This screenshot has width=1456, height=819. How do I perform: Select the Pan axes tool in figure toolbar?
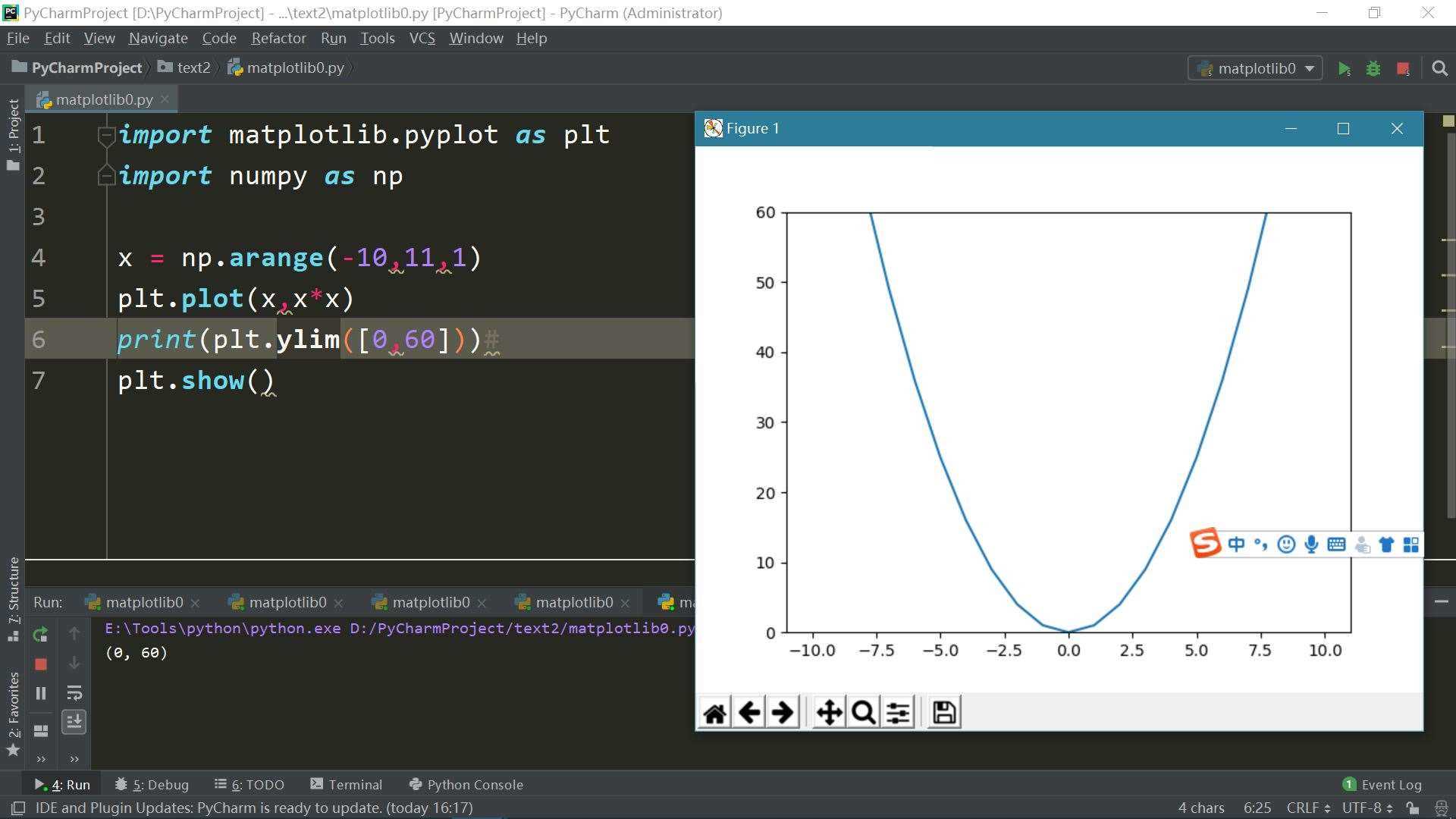point(829,713)
